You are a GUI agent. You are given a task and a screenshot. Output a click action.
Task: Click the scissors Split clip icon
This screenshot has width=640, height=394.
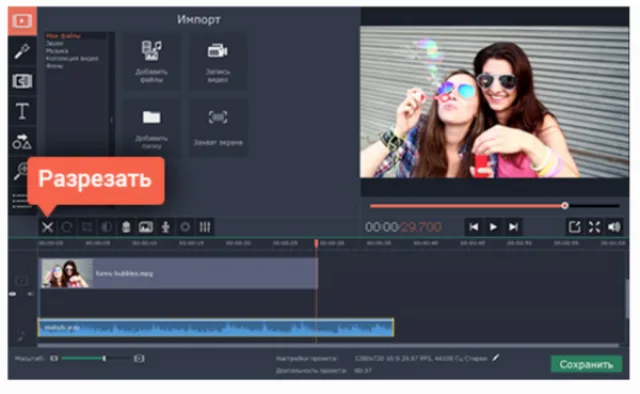point(47,227)
